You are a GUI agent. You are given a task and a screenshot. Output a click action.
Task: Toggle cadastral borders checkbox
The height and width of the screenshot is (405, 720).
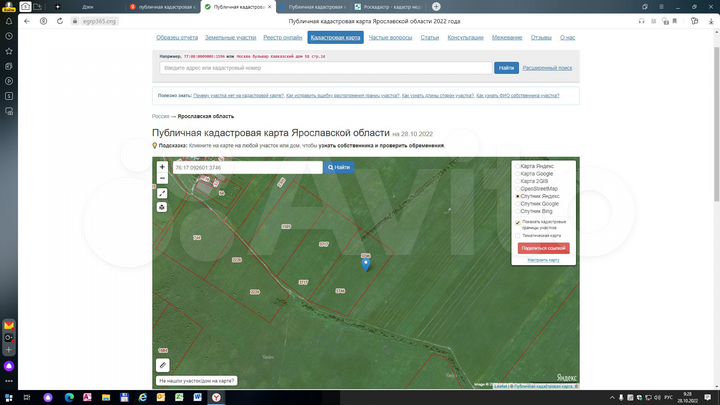pos(518,223)
